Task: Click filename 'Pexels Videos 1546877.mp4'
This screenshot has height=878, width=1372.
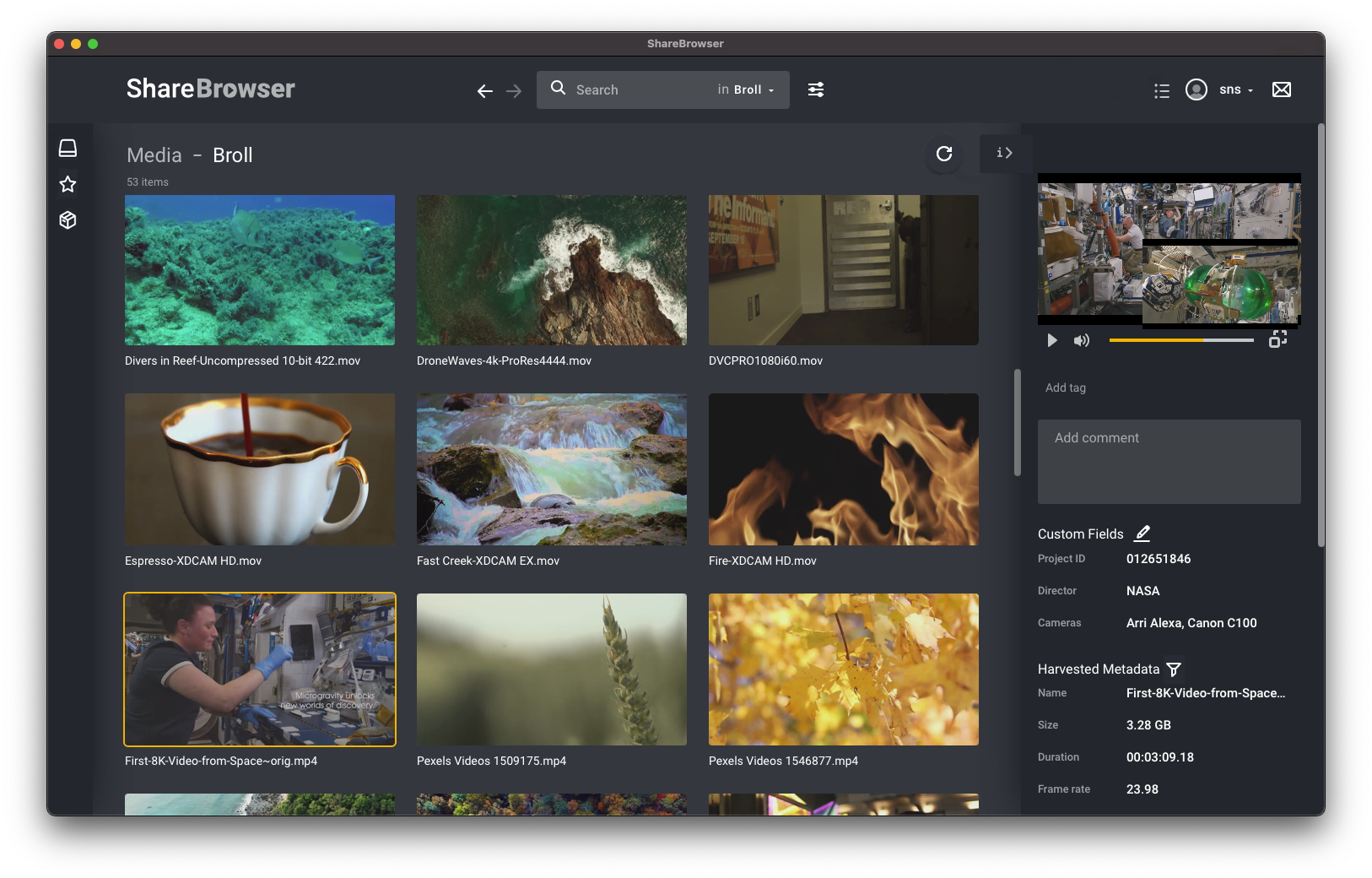Action: point(783,761)
